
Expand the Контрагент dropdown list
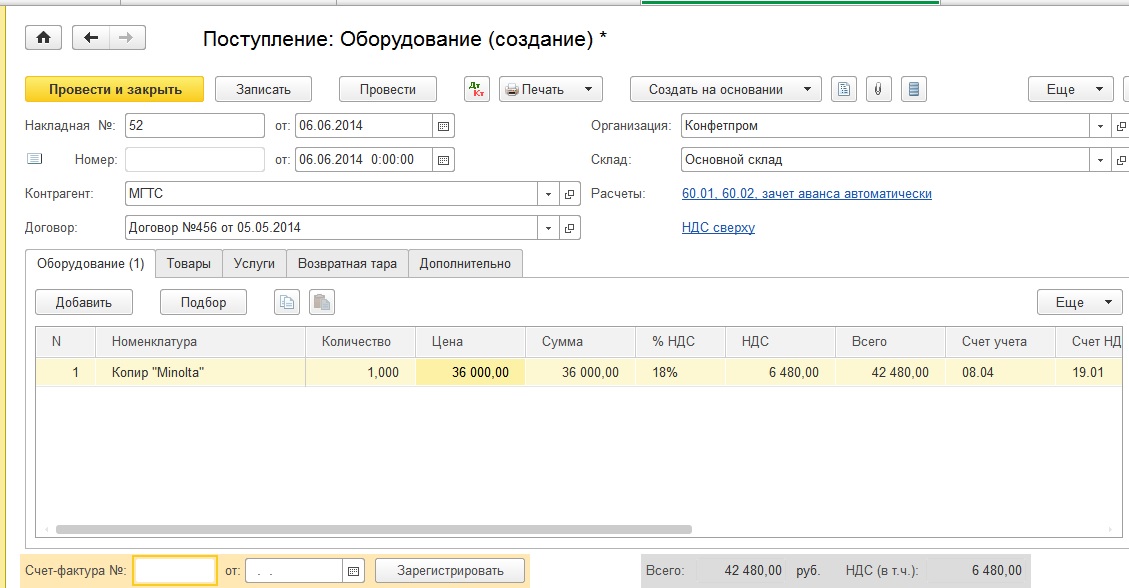coord(548,194)
